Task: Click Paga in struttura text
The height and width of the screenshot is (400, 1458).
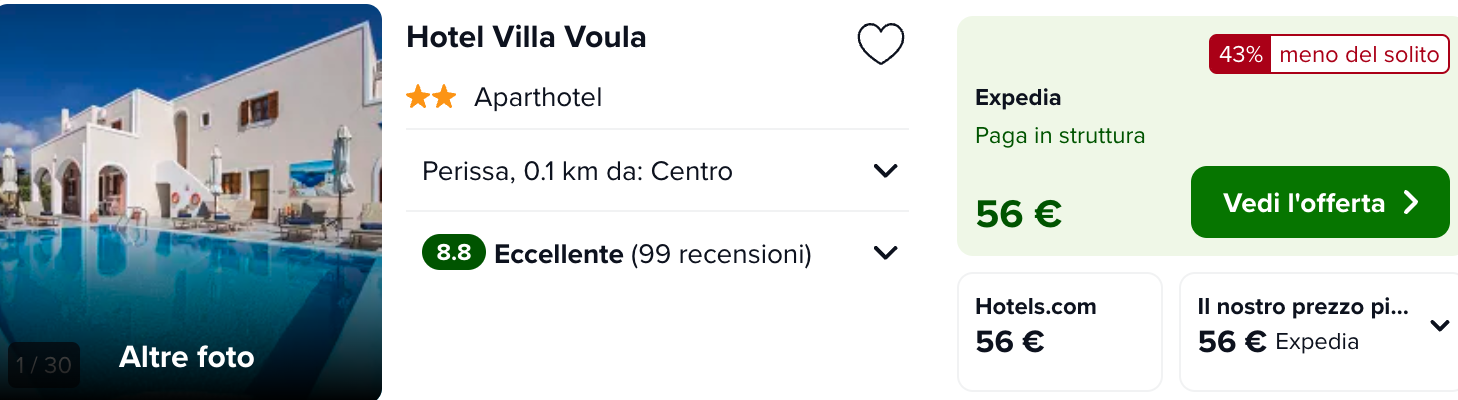Action: tap(1060, 135)
